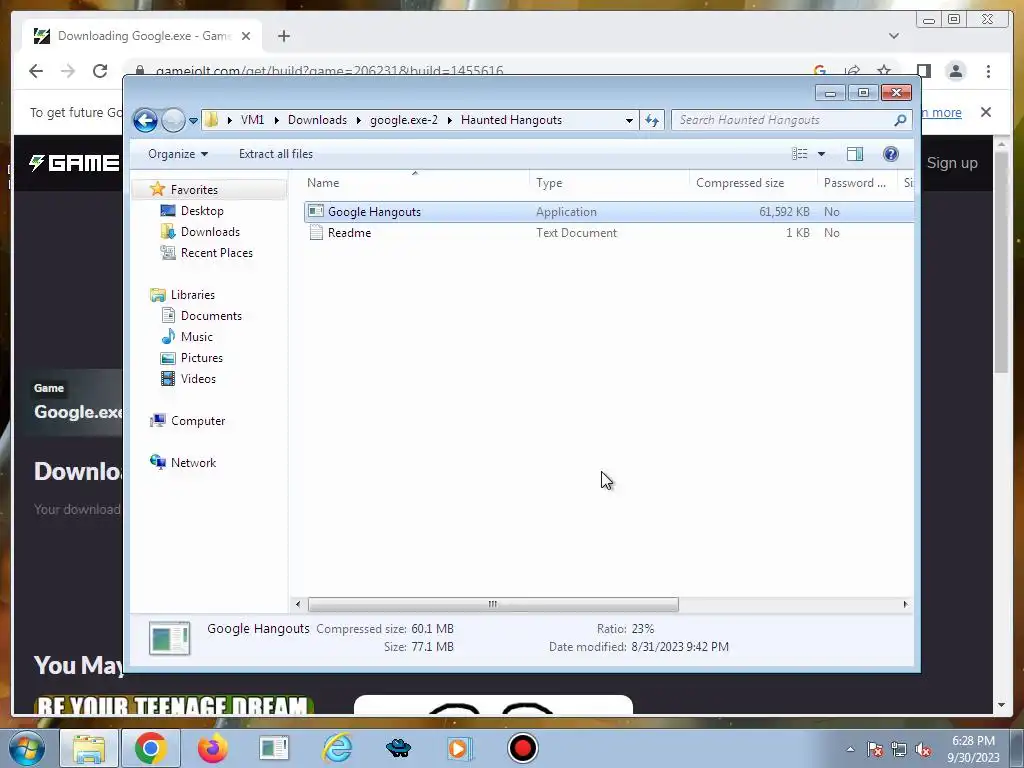Click Haunted Hangouts breadcrumb segment
This screenshot has height=768, width=1024.
pyautogui.click(x=511, y=120)
